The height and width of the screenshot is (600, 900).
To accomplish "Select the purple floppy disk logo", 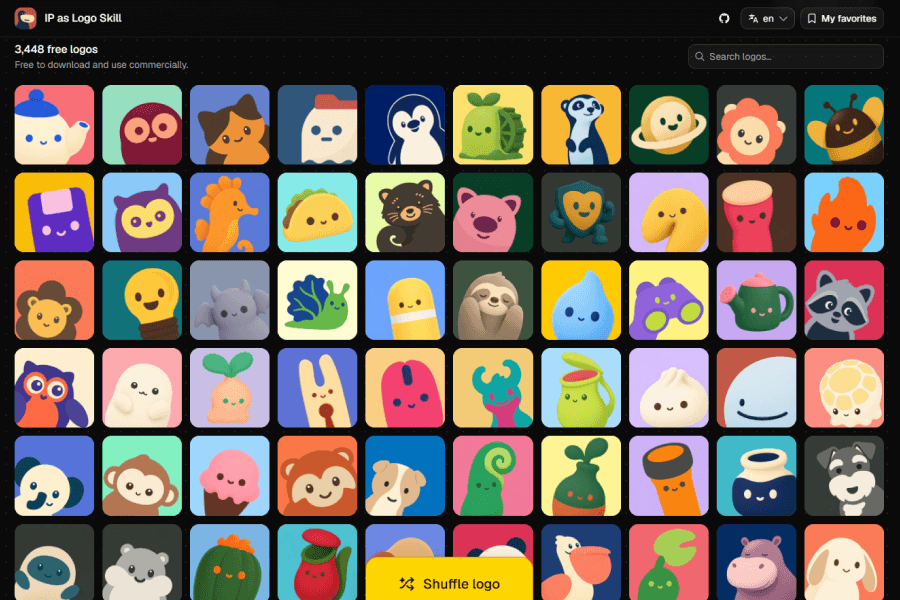I will [54, 212].
